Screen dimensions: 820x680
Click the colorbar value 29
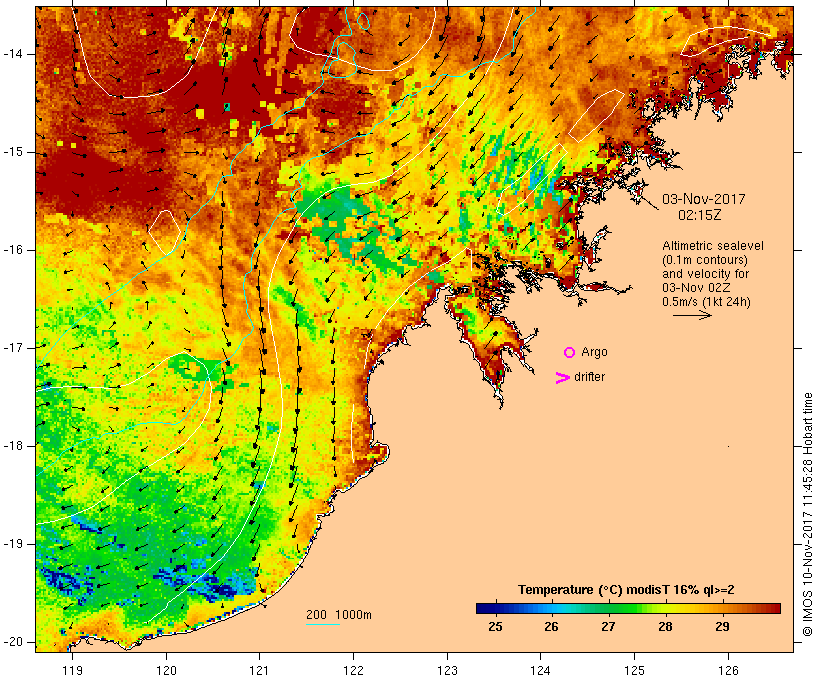(x=722, y=626)
